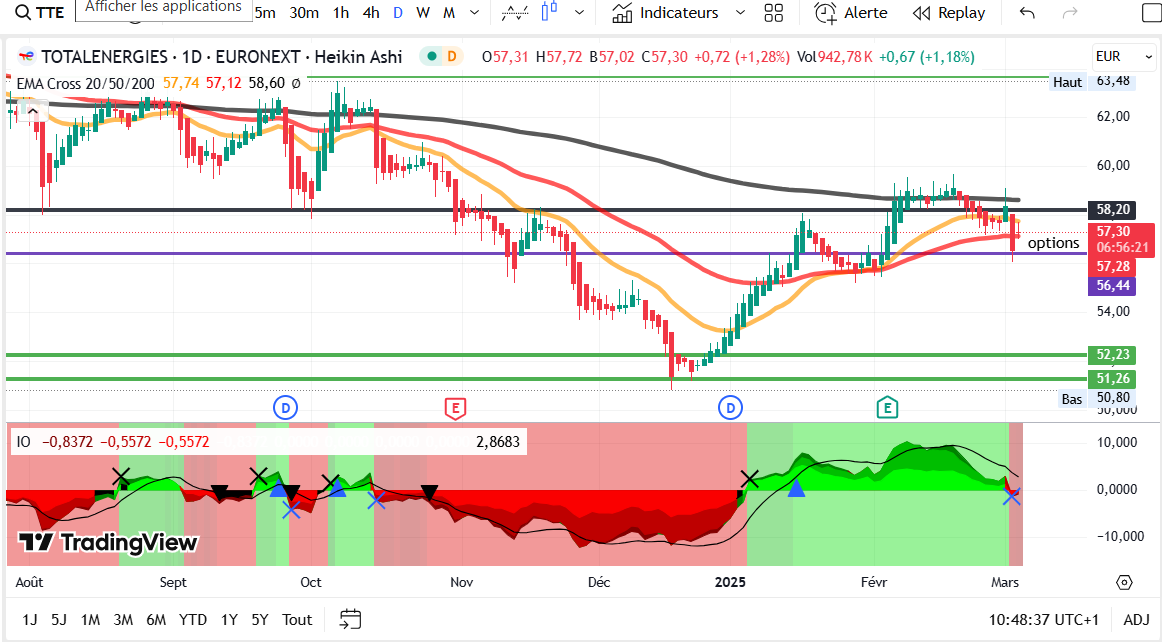Screen dimensions: 1162x642
Task: Set range to YTD
Action: tap(193, 620)
